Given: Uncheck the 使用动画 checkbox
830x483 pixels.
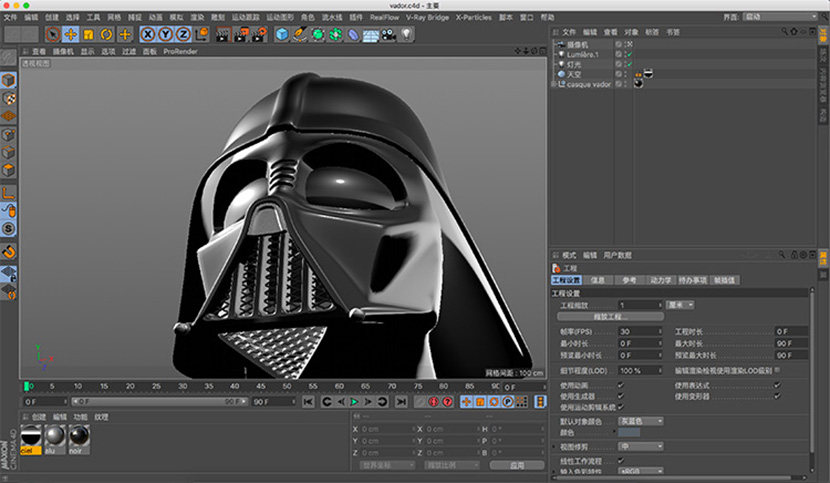Looking at the screenshot, I should point(621,384).
